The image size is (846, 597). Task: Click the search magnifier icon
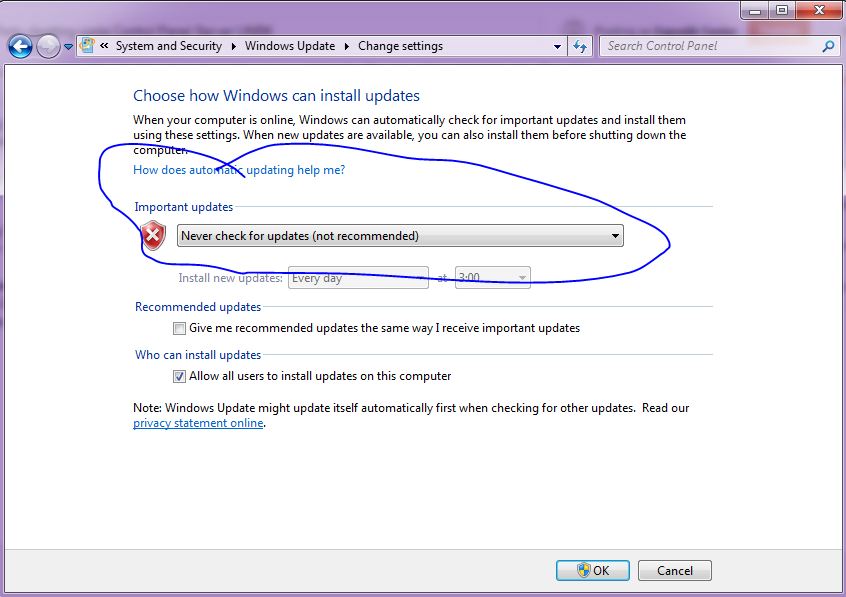(x=828, y=46)
